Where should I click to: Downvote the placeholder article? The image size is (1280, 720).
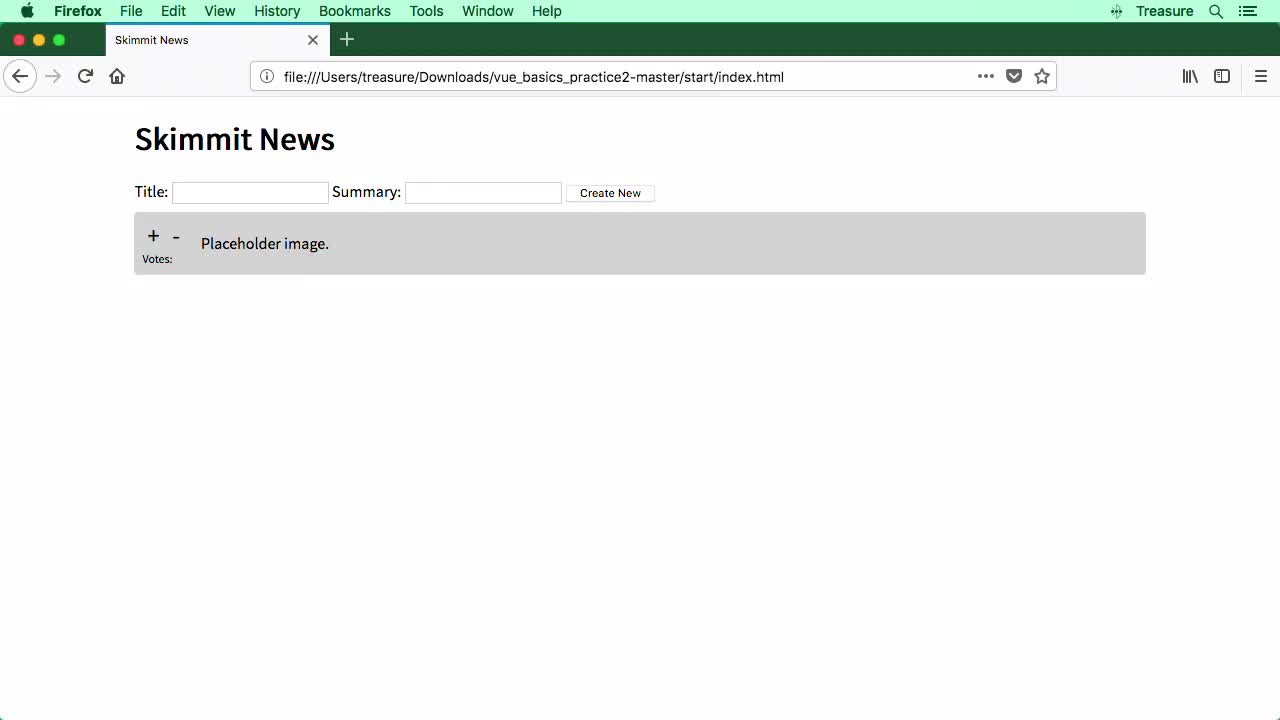[x=176, y=237]
